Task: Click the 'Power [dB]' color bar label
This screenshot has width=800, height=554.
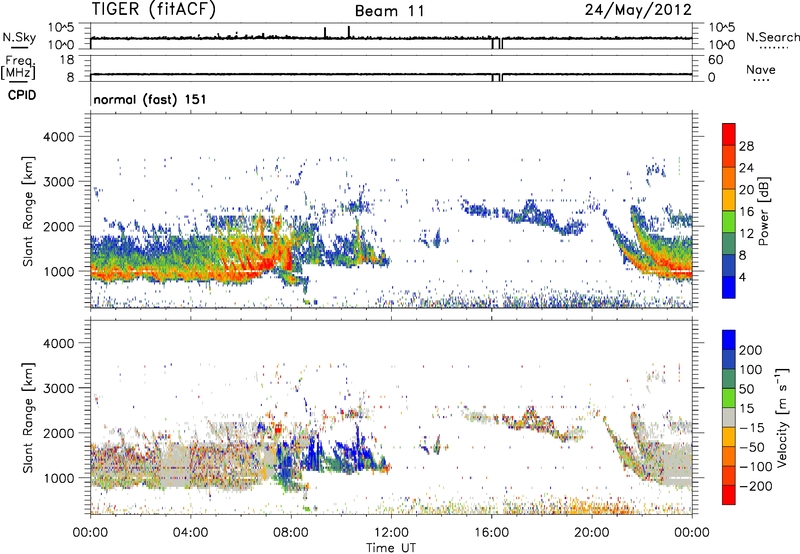Action: tap(764, 211)
